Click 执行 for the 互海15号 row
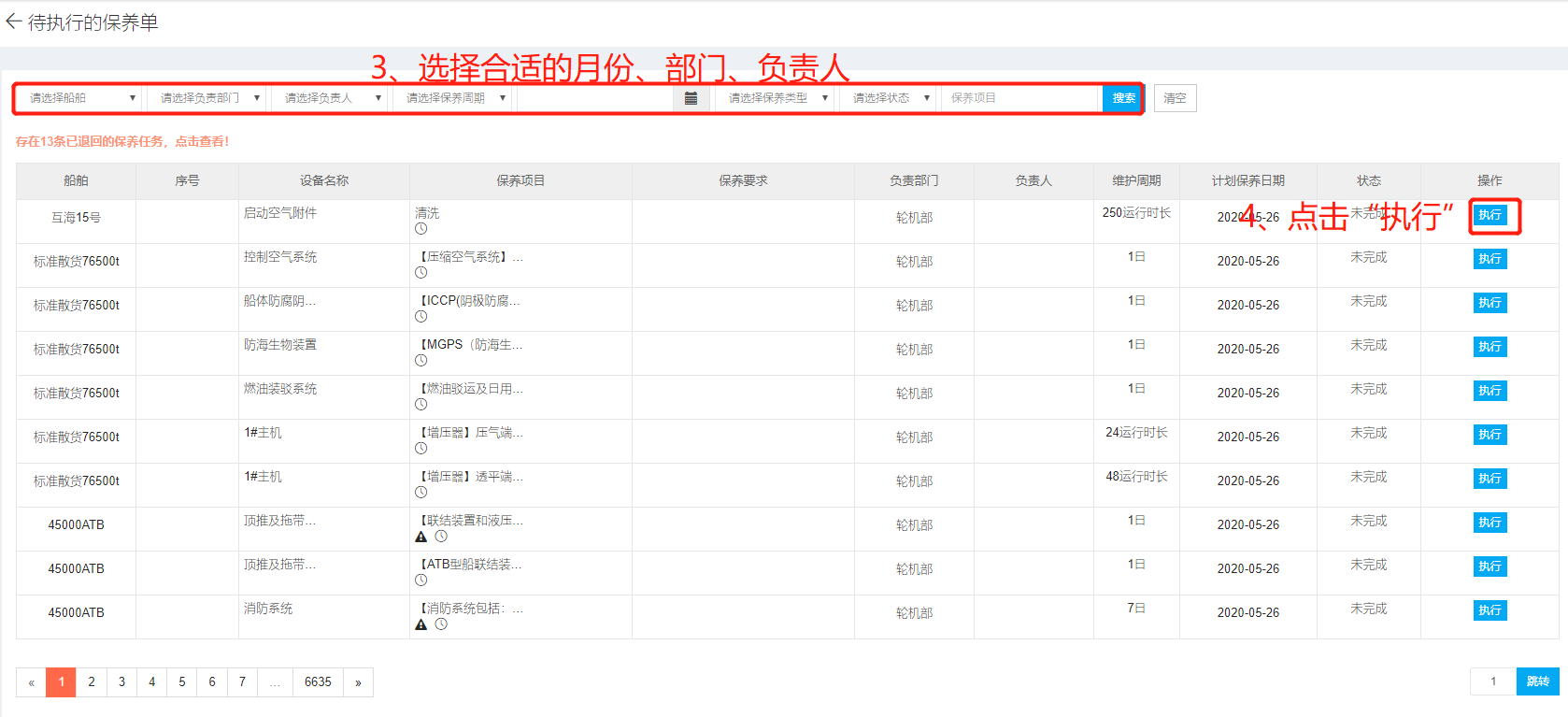 [1490, 215]
